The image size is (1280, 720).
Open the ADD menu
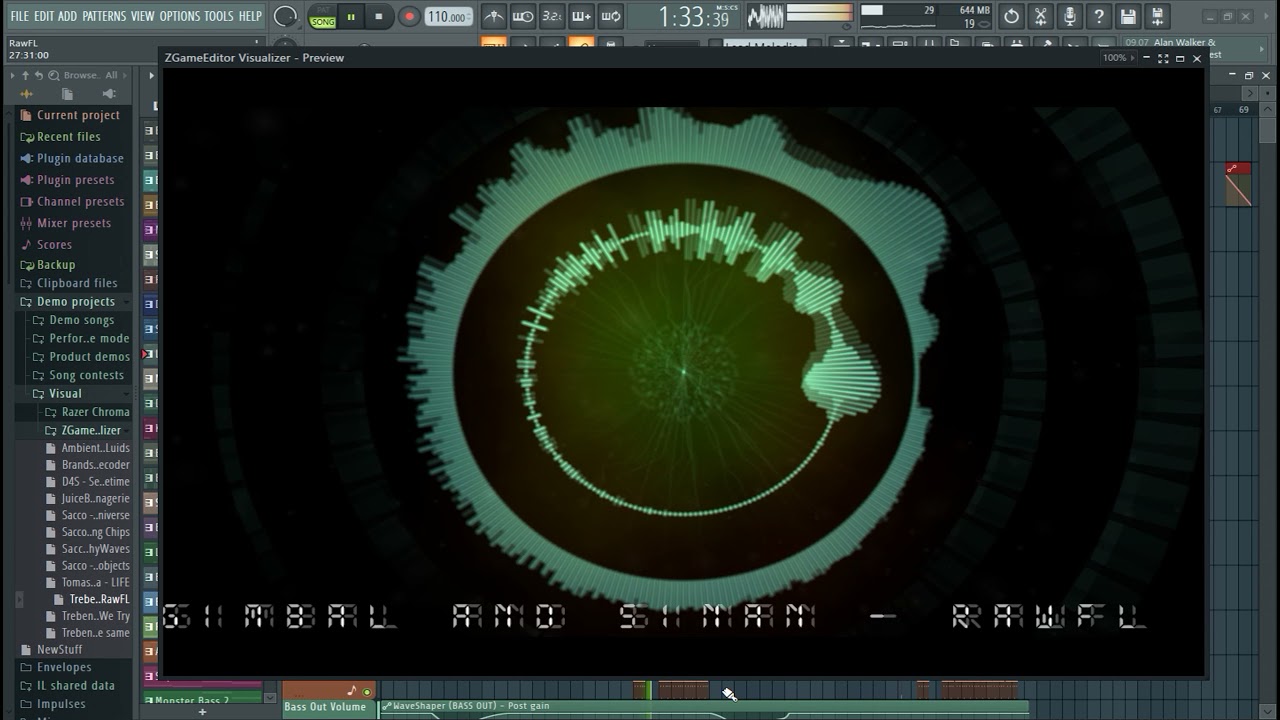(x=68, y=16)
